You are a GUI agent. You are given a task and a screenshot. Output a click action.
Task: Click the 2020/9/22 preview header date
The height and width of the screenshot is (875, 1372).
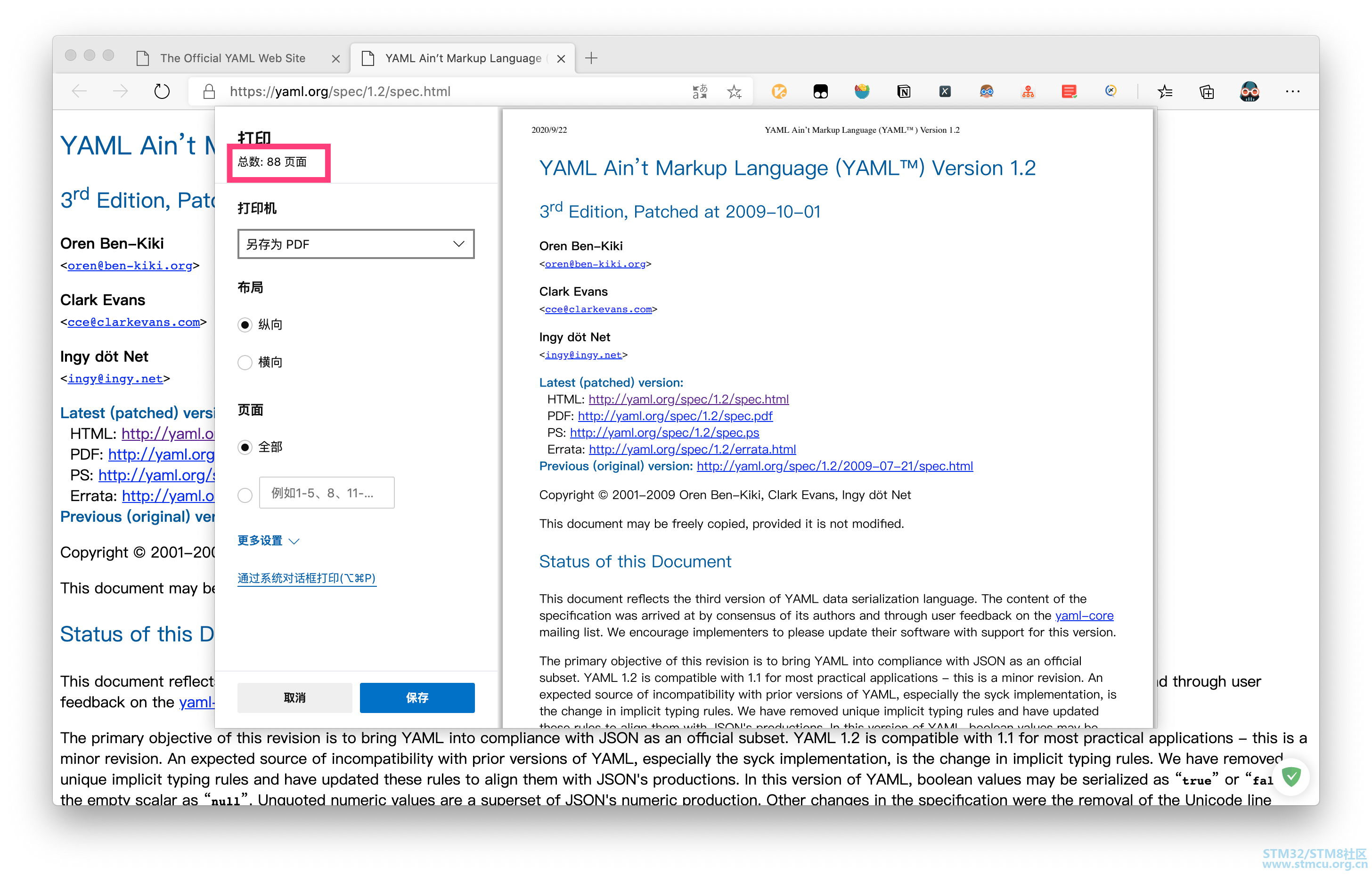click(549, 130)
